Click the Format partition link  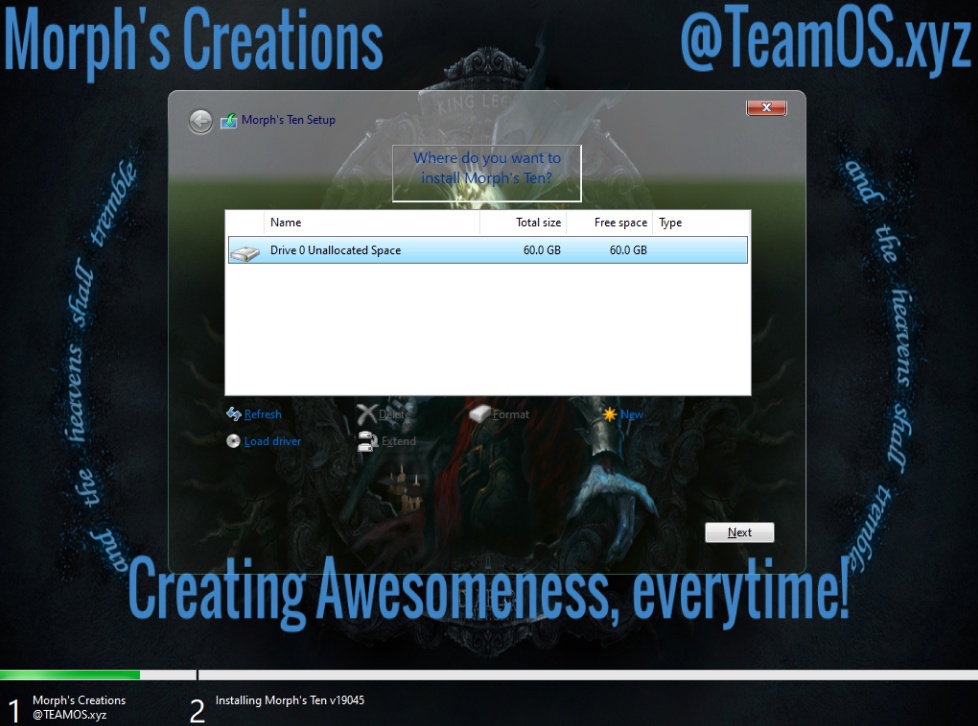coord(511,414)
